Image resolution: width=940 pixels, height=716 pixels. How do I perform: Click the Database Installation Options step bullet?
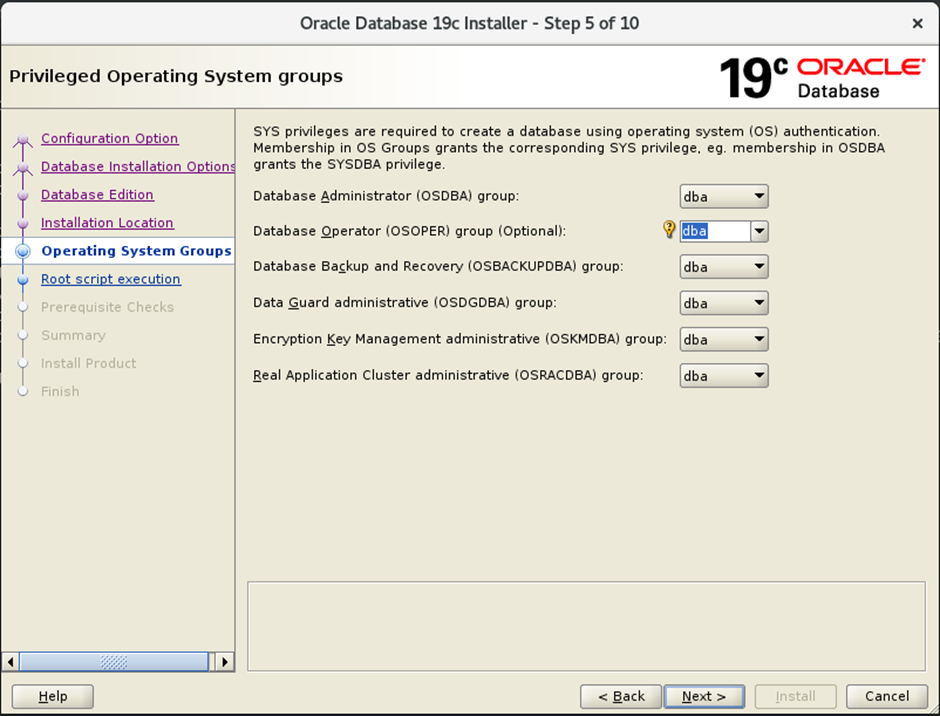pos(23,168)
